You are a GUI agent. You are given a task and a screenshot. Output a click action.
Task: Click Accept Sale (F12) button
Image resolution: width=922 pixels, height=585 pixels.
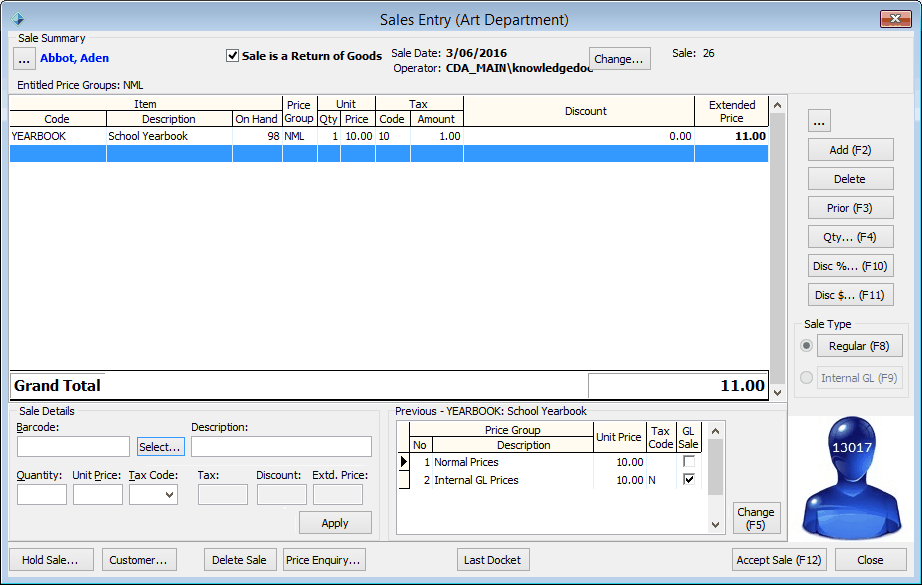tap(779, 560)
